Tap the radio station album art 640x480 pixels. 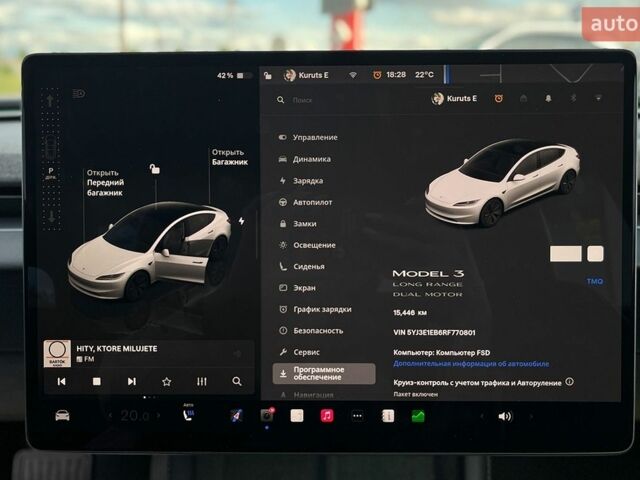click(x=57, y=353)
